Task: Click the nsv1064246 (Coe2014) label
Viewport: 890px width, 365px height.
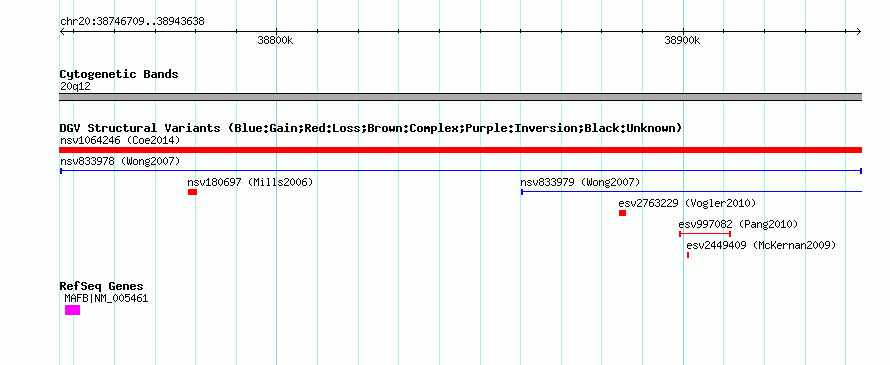Action: pos(120,140)
